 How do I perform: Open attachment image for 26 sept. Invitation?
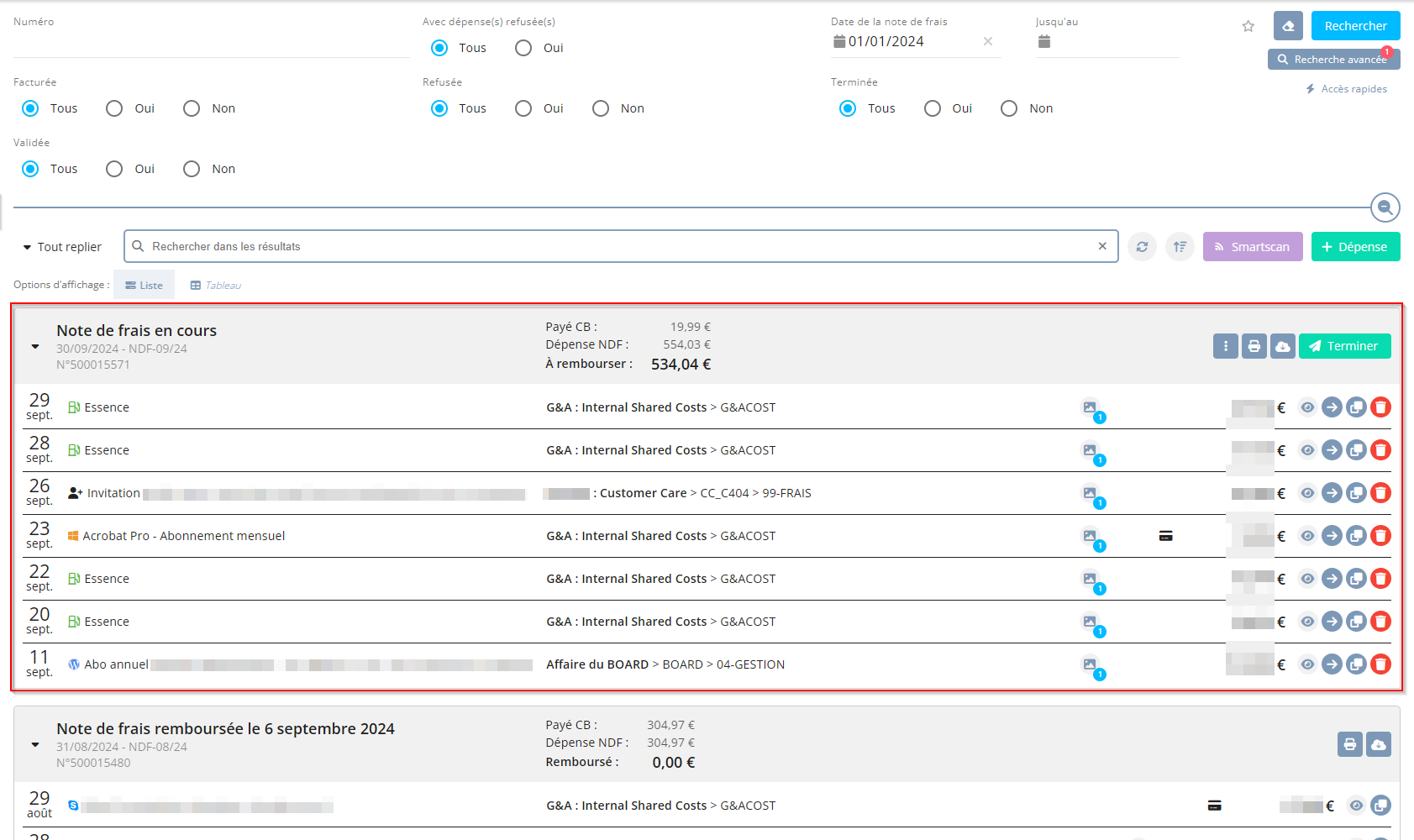coord(1090,493)
